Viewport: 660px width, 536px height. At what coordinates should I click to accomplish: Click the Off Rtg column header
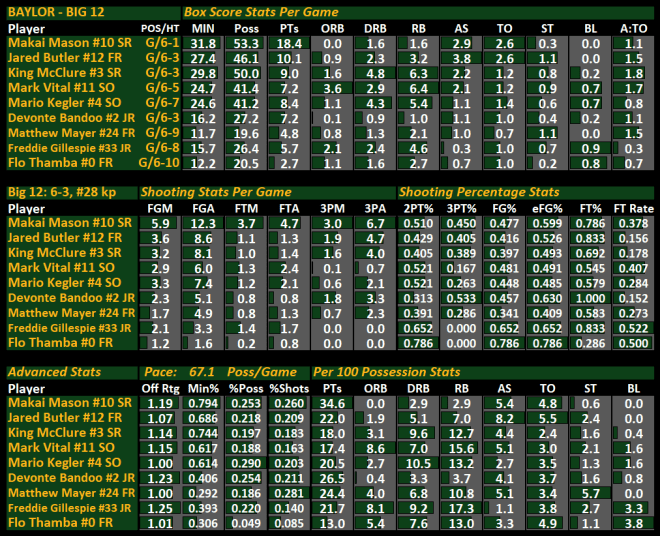(x=160, y=389)
